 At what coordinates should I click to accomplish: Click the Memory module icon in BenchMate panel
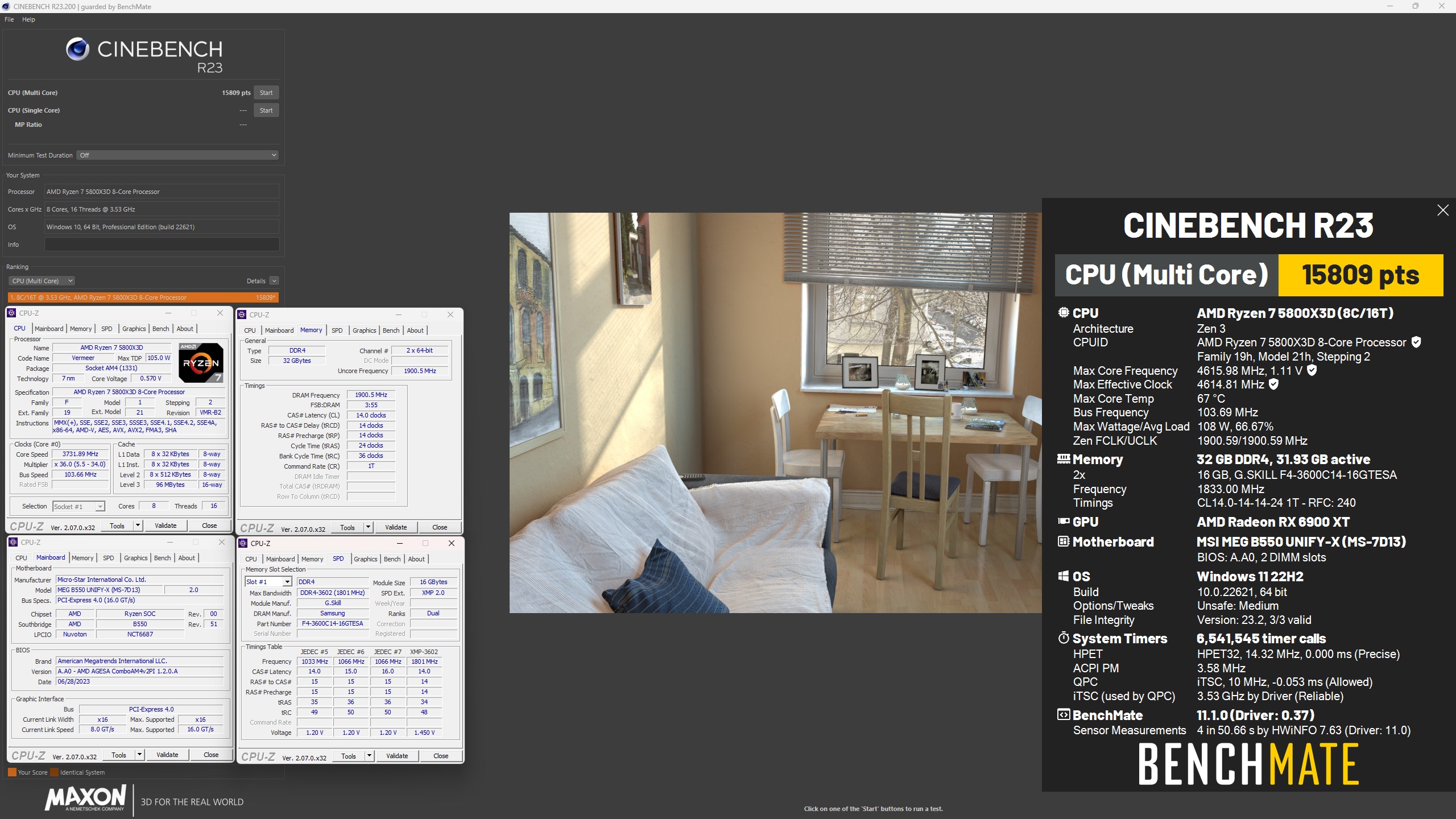point(1064,458)
